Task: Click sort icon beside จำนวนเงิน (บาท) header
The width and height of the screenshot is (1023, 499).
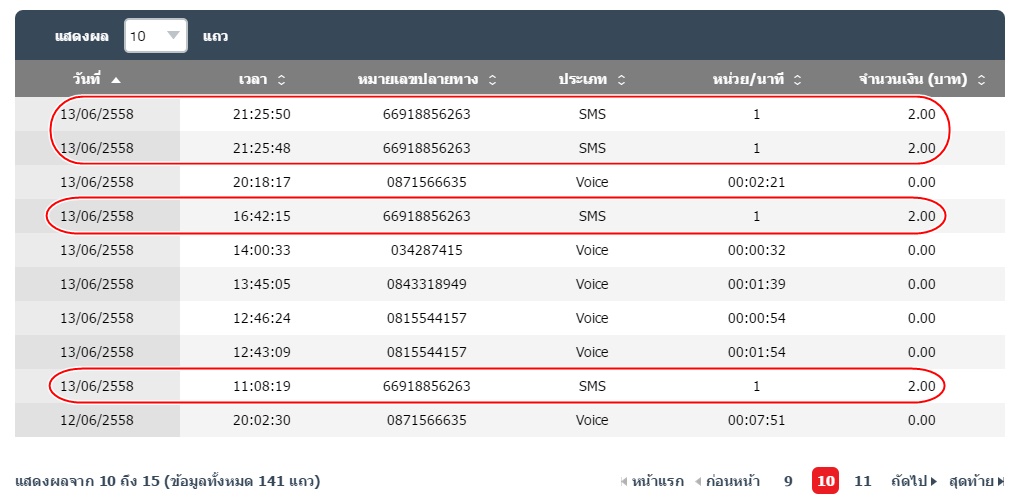Action: [x=981, y=79]
